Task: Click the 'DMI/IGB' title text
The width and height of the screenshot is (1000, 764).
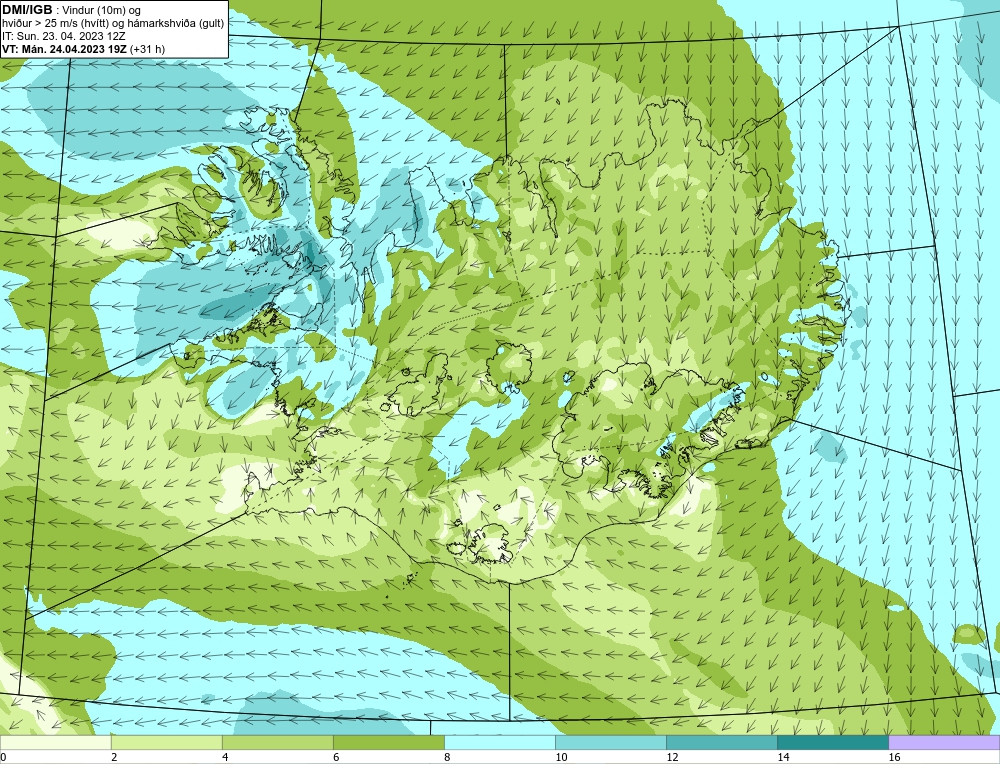Action: coord(27,10)
